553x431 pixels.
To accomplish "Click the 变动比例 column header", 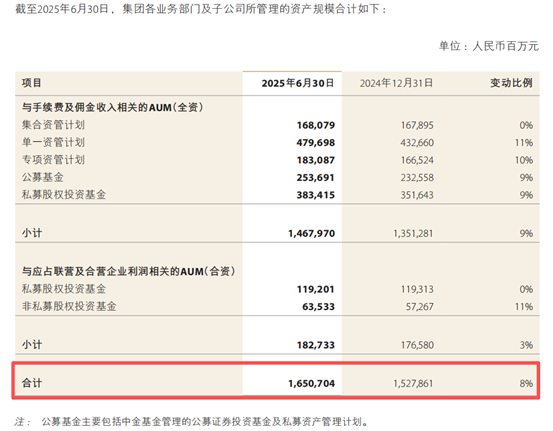I will click(511, 83).
